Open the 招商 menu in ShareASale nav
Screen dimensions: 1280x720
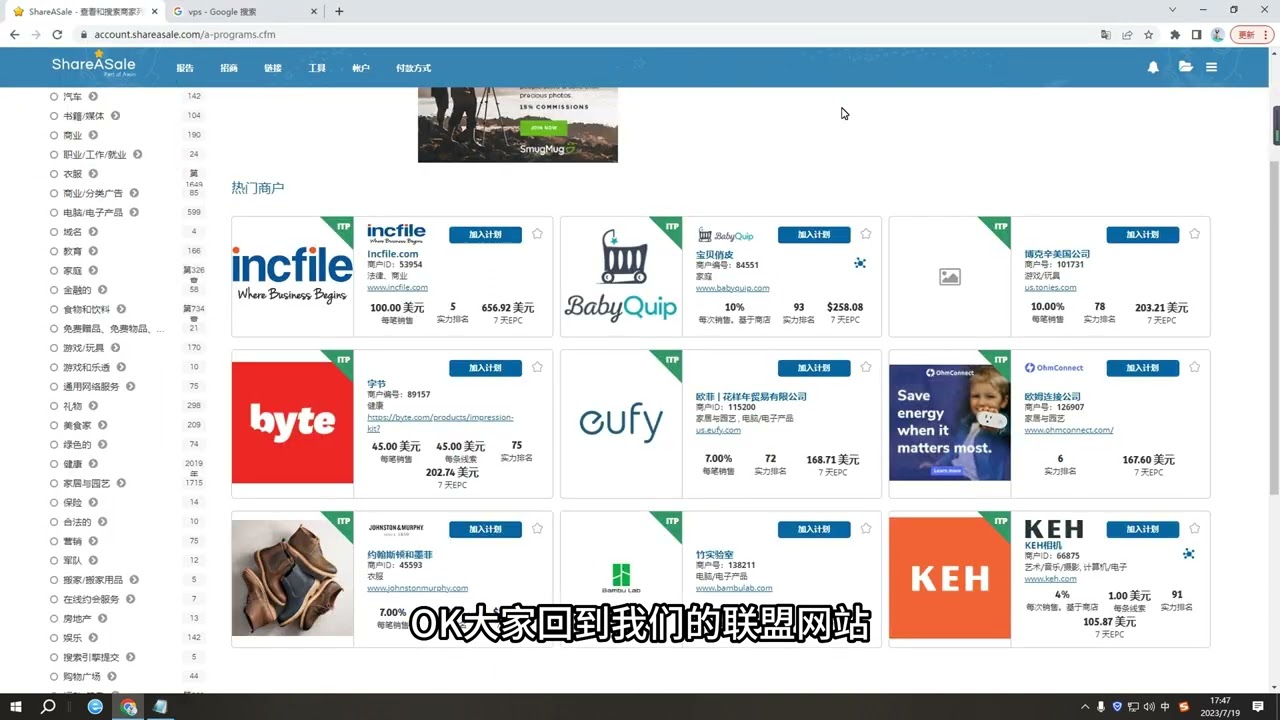click(229, 68)
